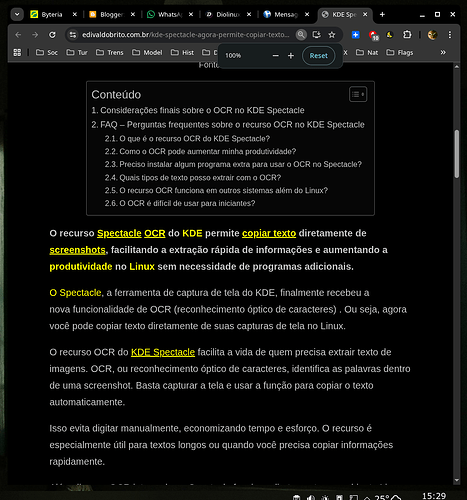
Task: Open 'O que é o recurso OCR' entry
Action: [x=187, y=139]
